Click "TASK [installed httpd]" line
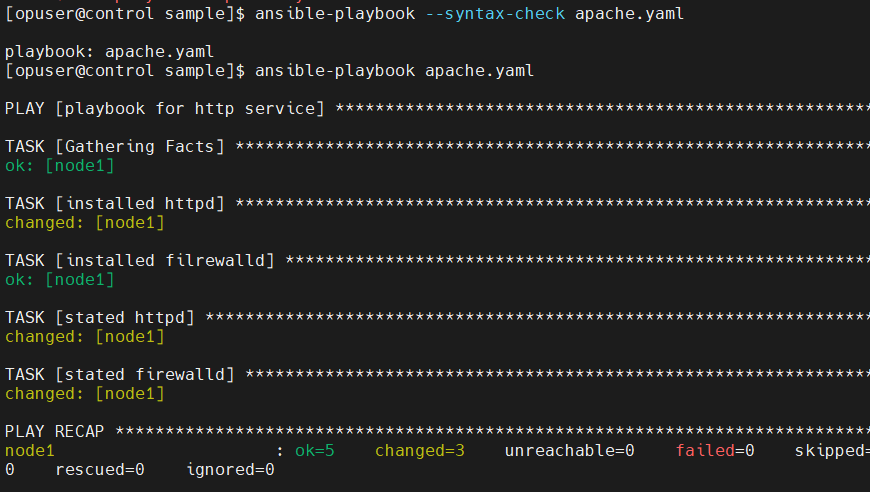 115,204
